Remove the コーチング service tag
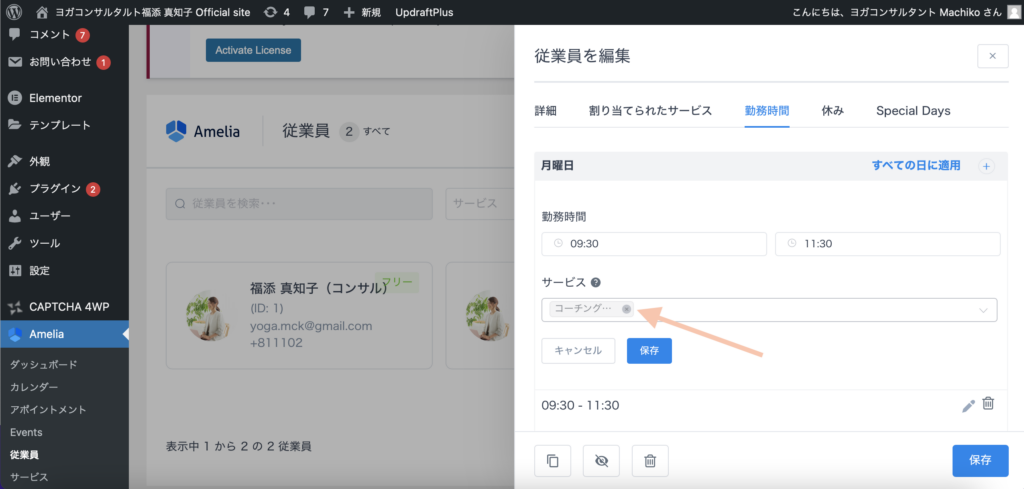This screenshot has width=1024, height=489. click(x=626, y=309)
